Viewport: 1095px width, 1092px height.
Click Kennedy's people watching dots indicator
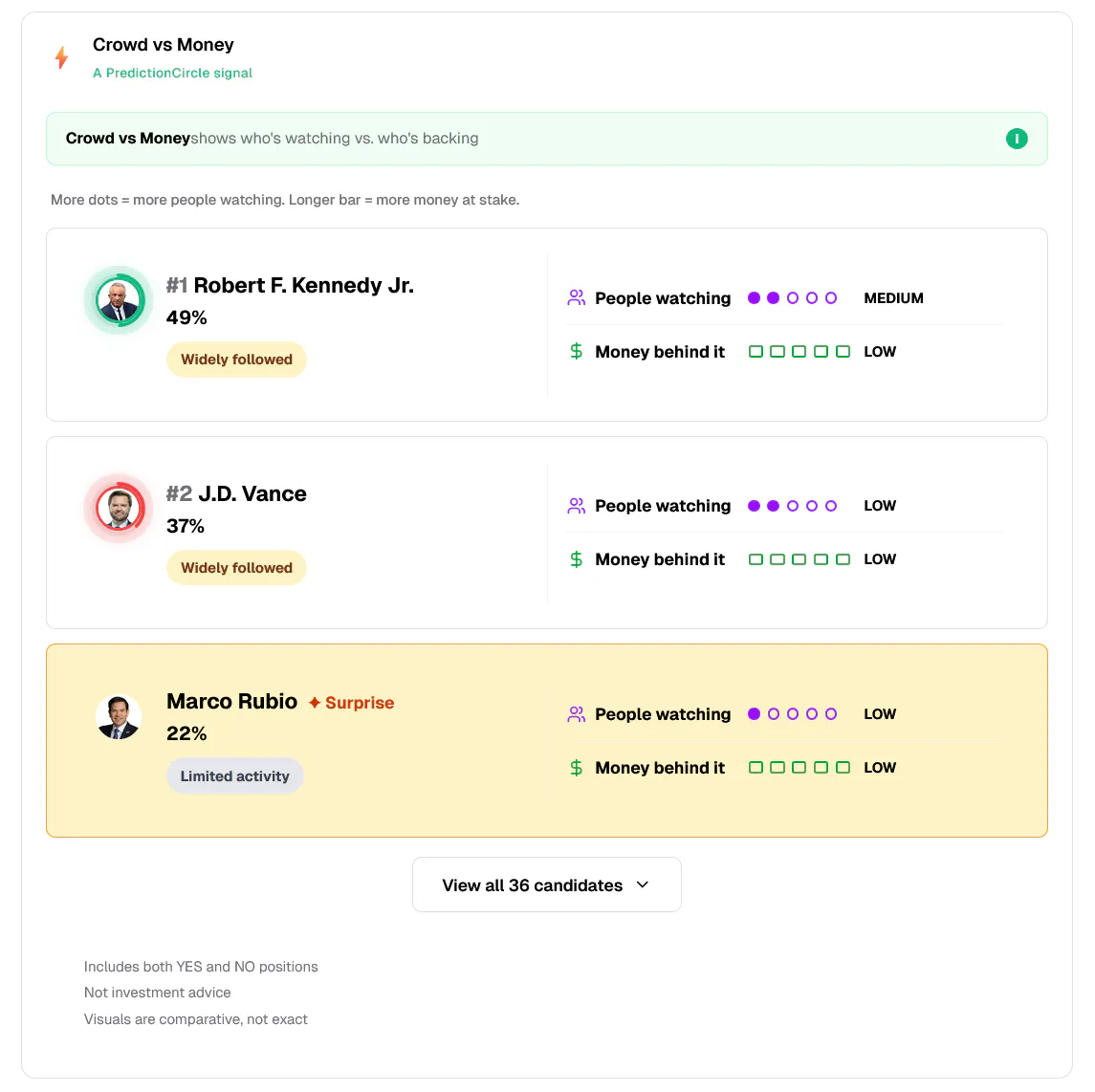(792, 298)
